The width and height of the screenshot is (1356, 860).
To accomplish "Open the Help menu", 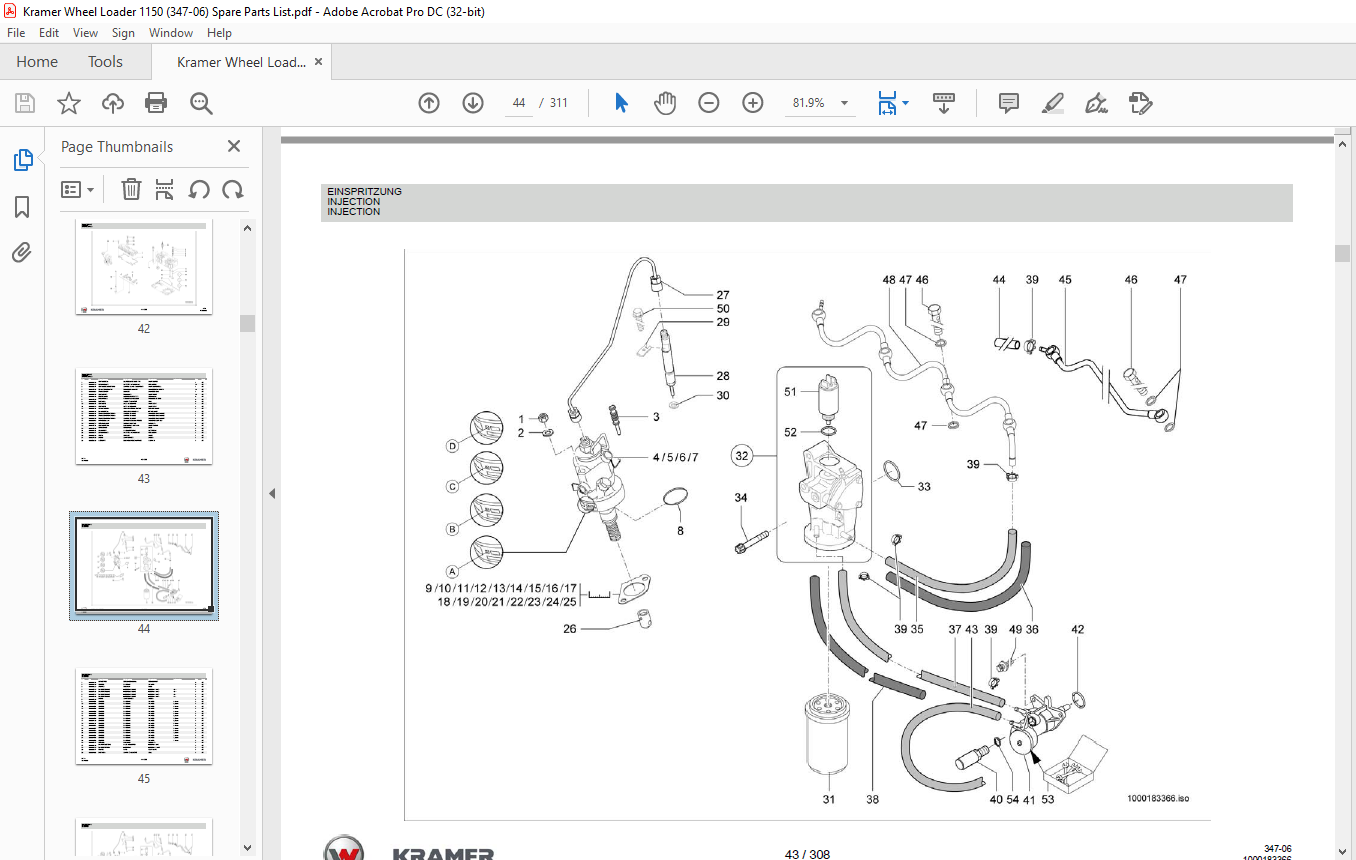I will coord(219,33).
